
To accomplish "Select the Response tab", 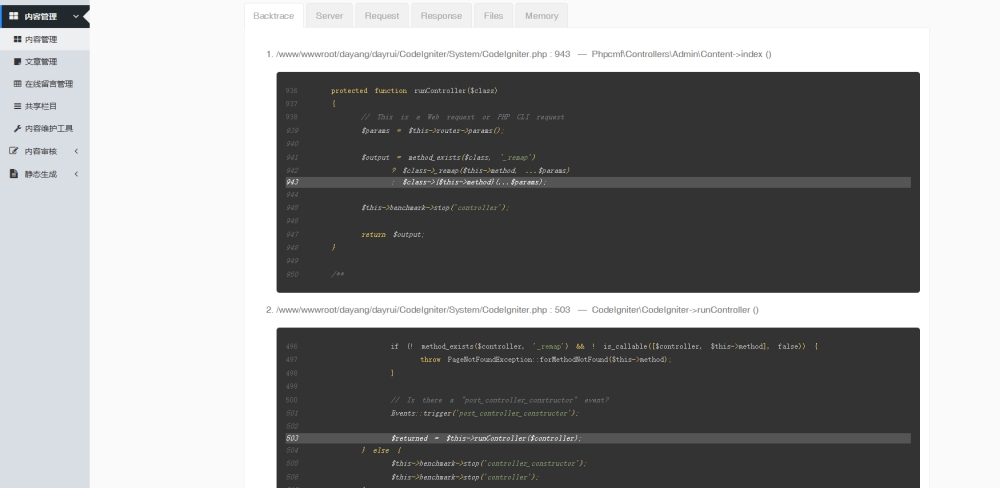I will (441, 16).
